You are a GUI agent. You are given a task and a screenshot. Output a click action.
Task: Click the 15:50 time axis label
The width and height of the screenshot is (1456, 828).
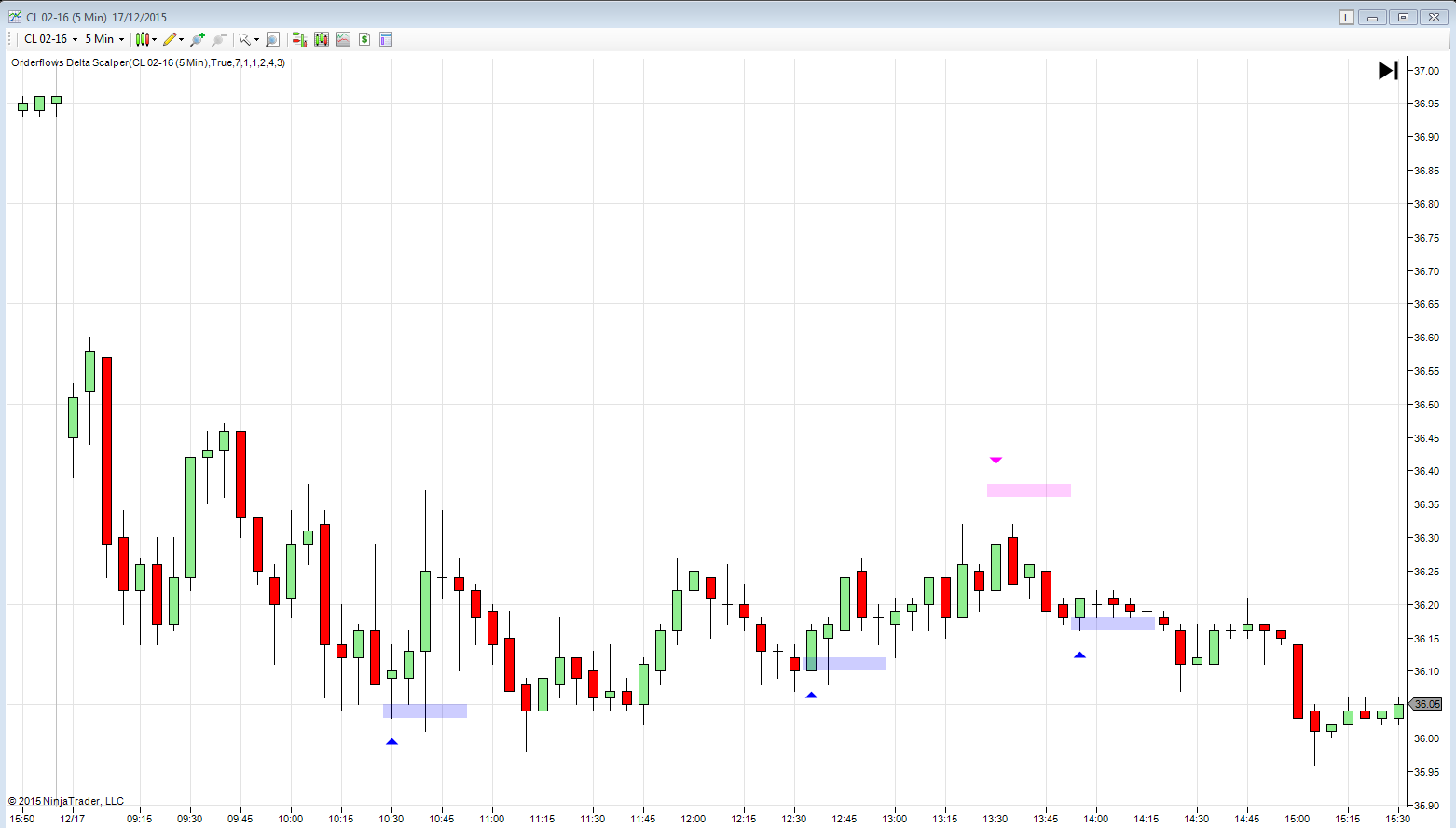point(22,819)
